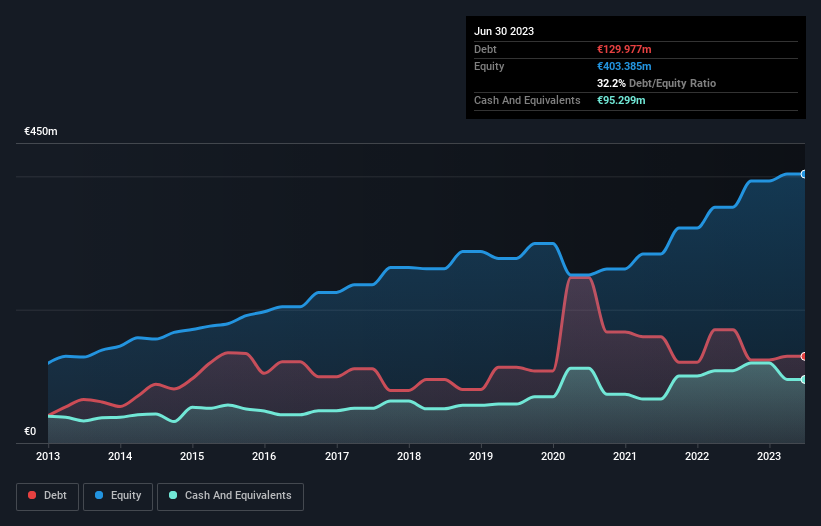Click the Jun 30 2023 tooltip date
Screen dimensions: 821x526
pos(504,31)
